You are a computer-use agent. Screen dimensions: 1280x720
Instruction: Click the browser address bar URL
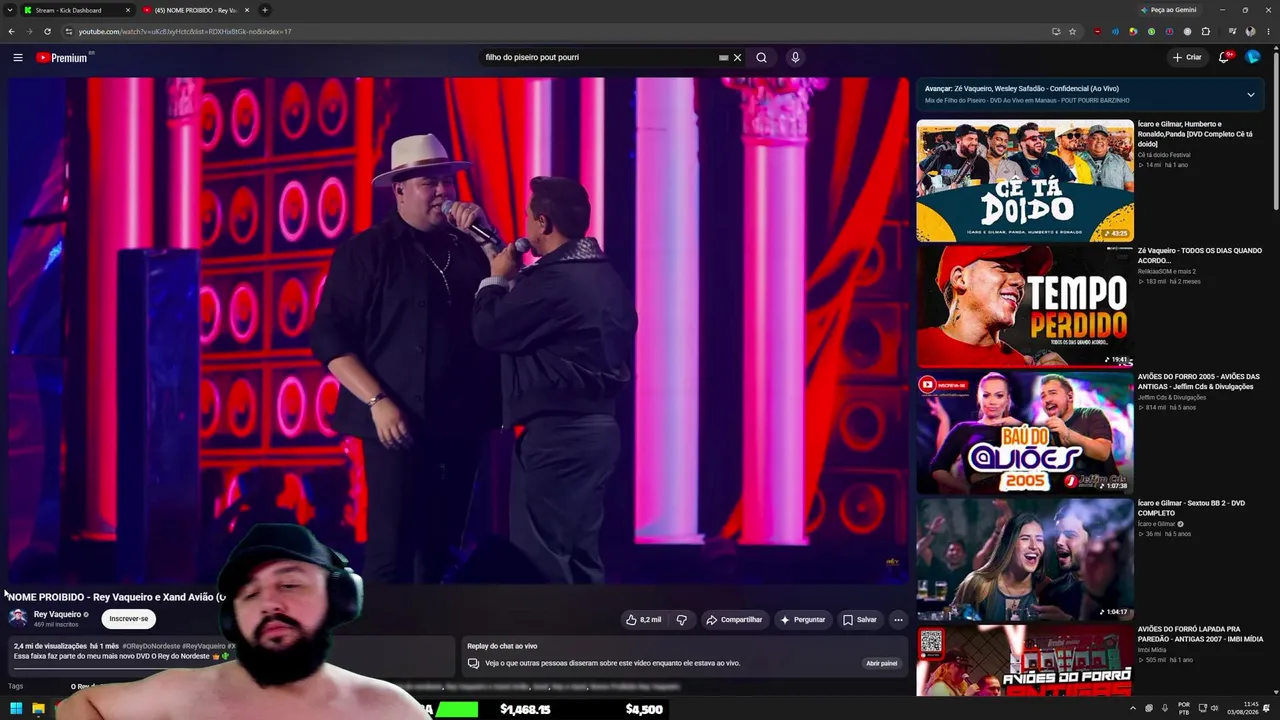pyautogui.click(x=185, y=32)
